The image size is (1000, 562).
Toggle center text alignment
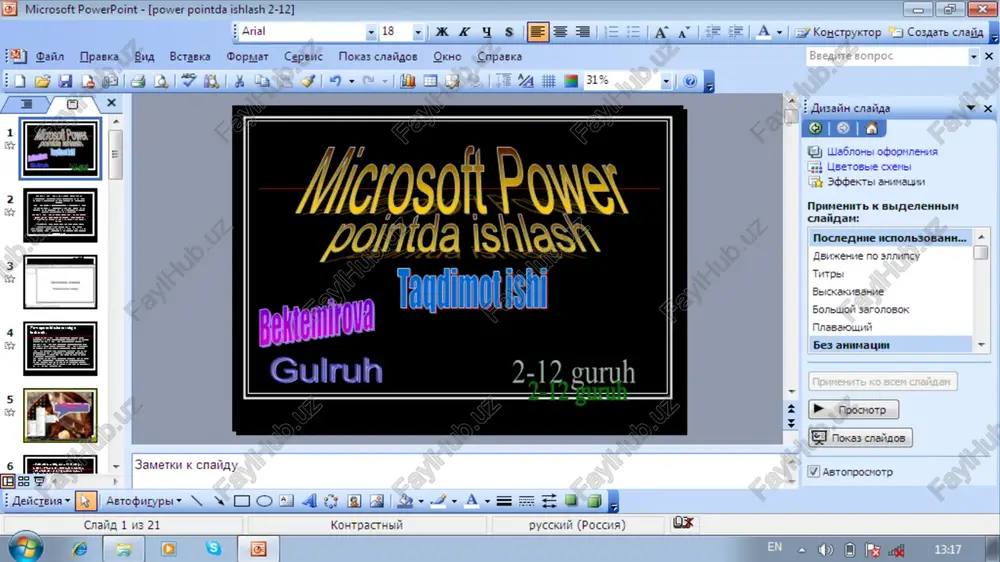pyautogui.click(x=560, y=31)
